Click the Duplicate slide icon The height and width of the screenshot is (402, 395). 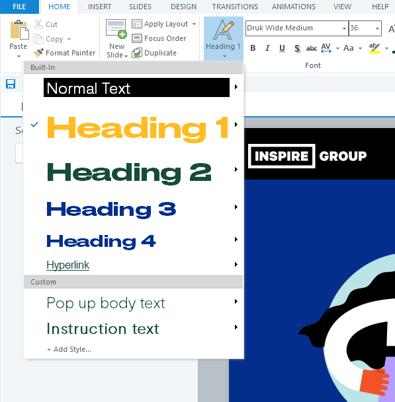[137, 53]
